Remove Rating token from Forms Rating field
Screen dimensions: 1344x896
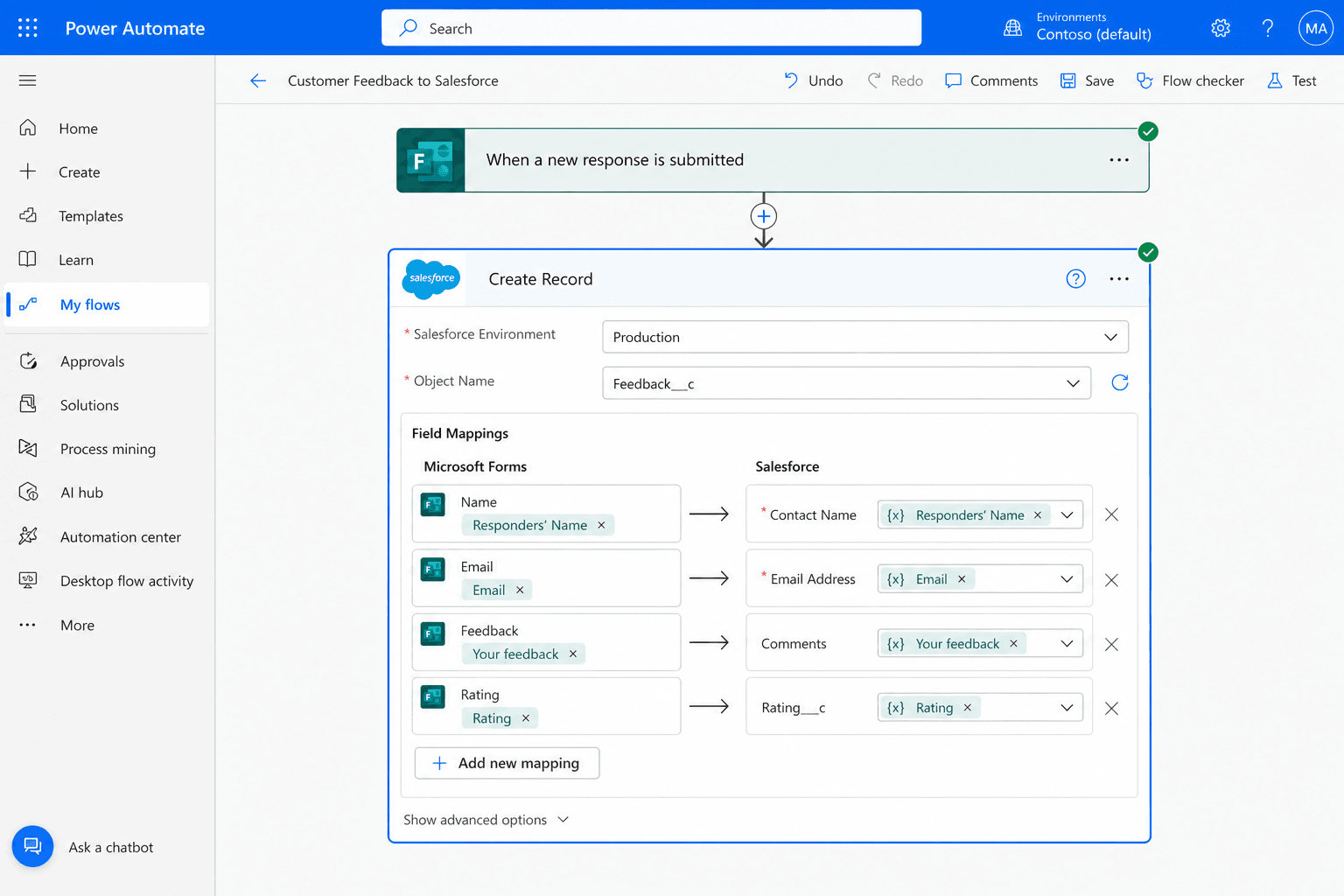(x=526, y=718)
